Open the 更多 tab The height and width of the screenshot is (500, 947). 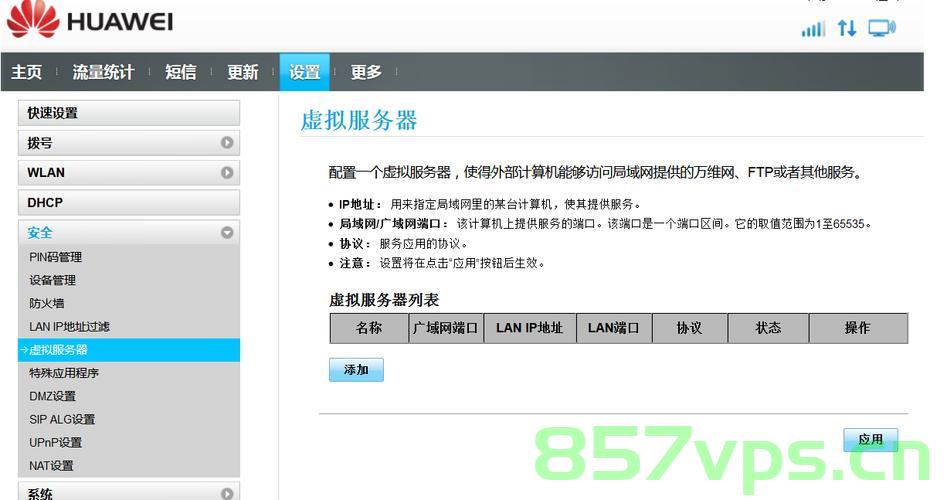click(x=366, y=72)
